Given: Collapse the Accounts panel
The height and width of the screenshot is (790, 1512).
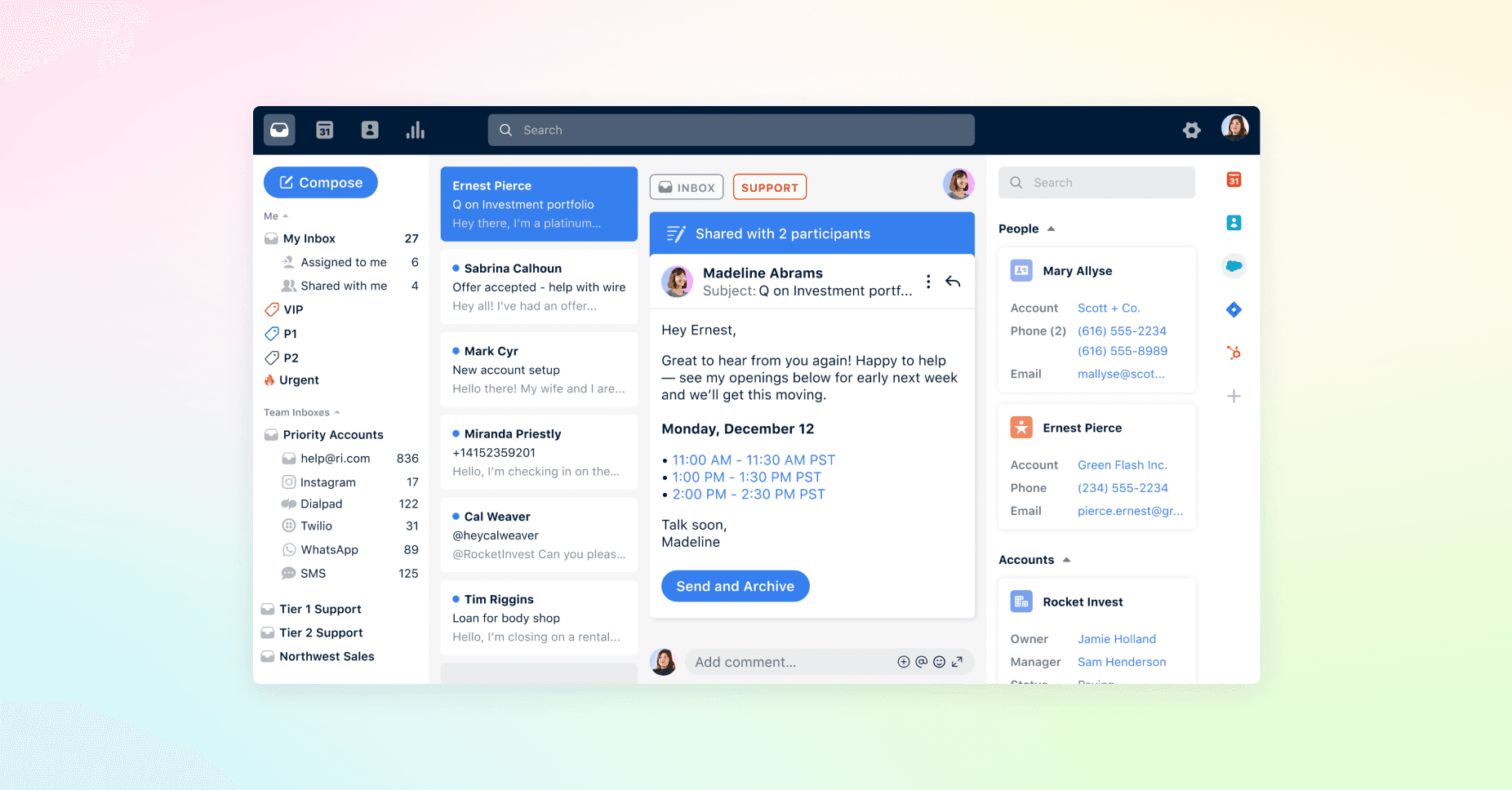Looking at the screenshot, I should tap(1065, 560).
